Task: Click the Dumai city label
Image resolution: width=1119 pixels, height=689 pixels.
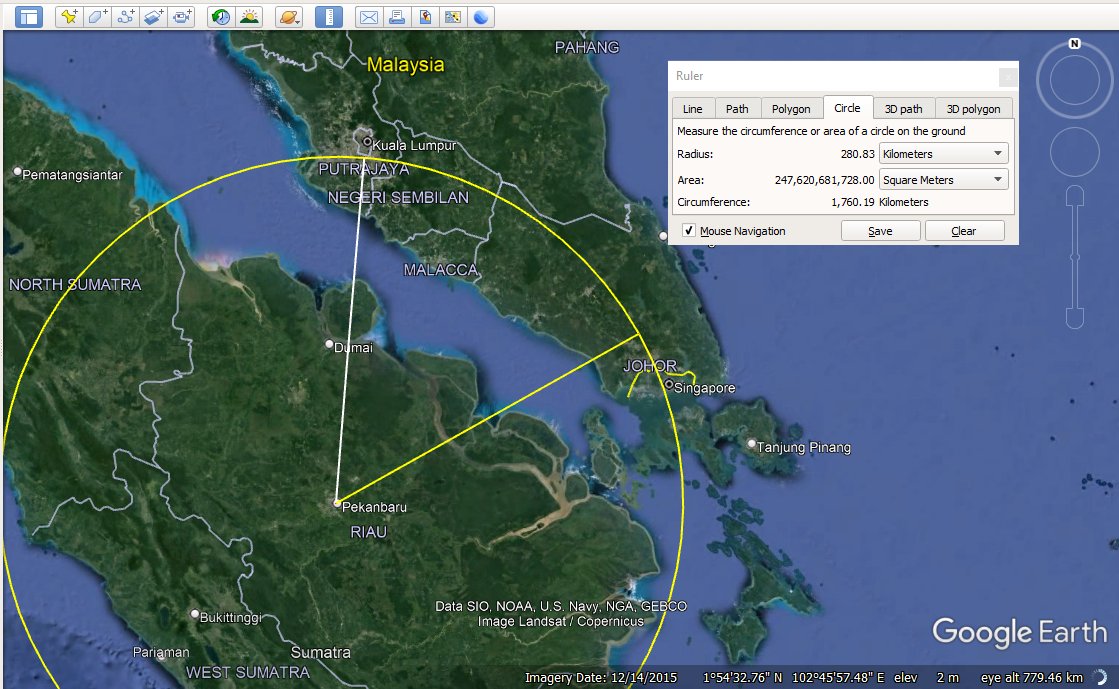Action: (353, 348)
